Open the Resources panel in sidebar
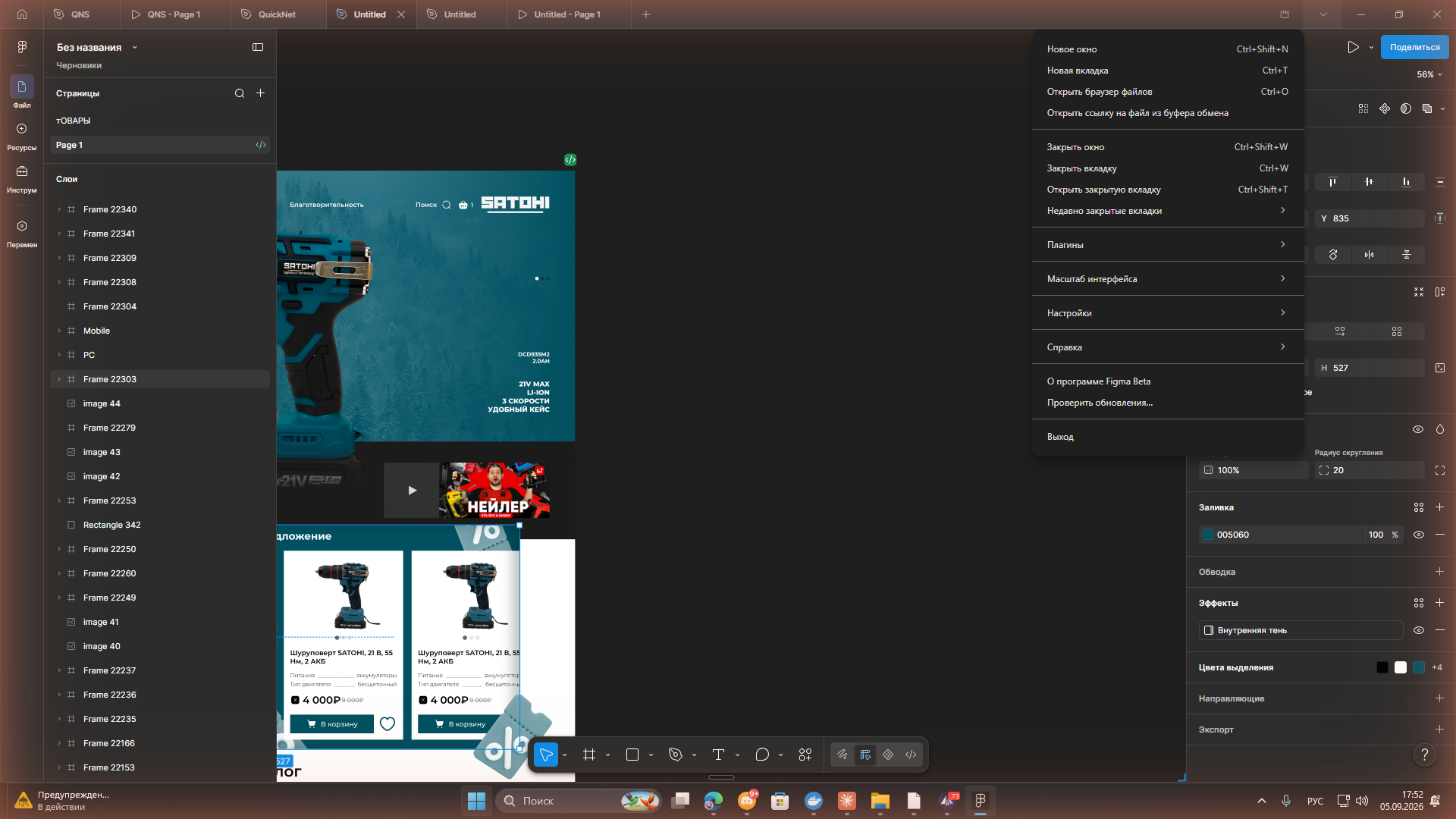This screenshot has height=819, width=1456. 22,136
